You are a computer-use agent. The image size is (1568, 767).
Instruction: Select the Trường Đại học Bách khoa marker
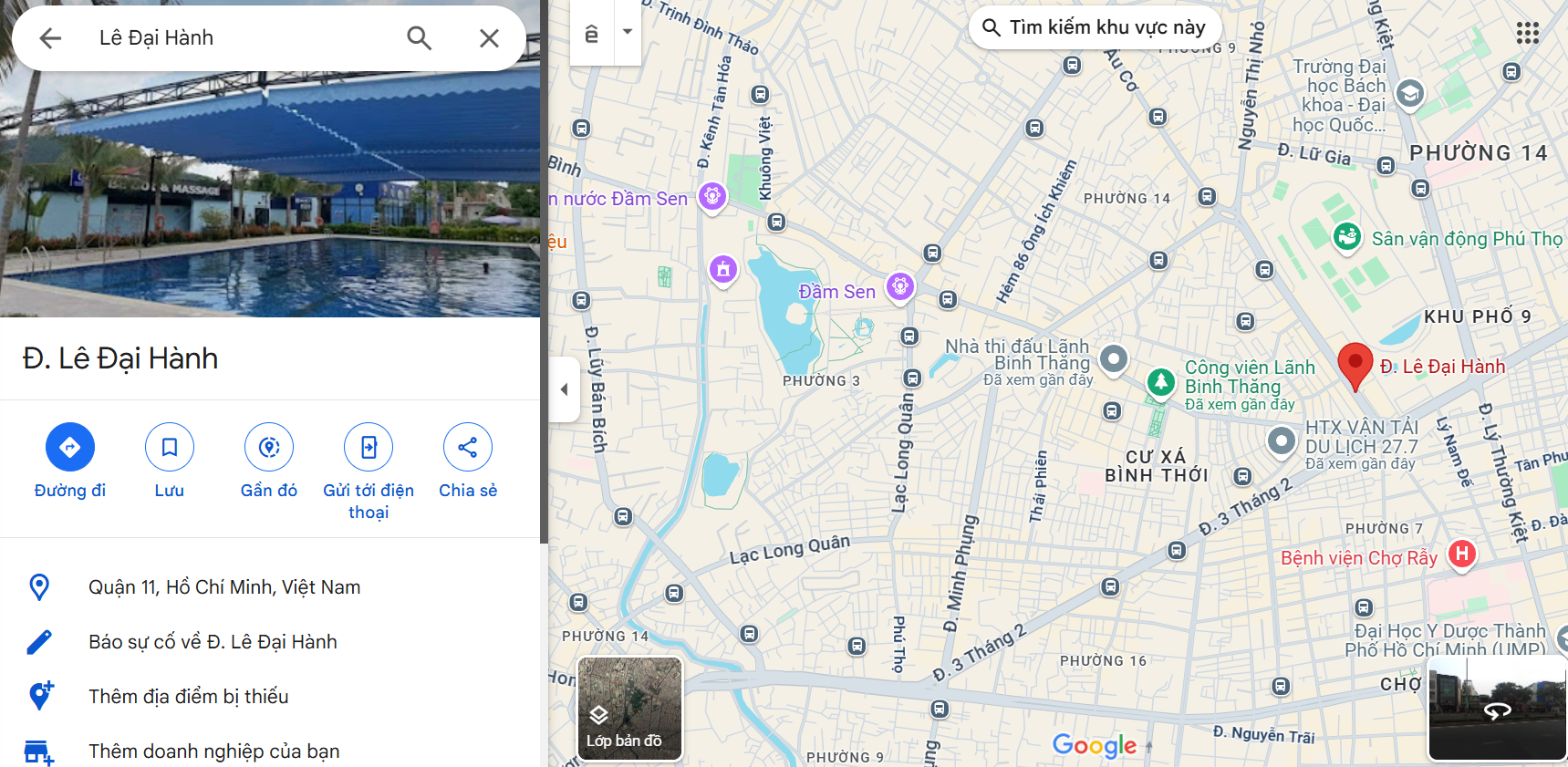(1410, 94)
